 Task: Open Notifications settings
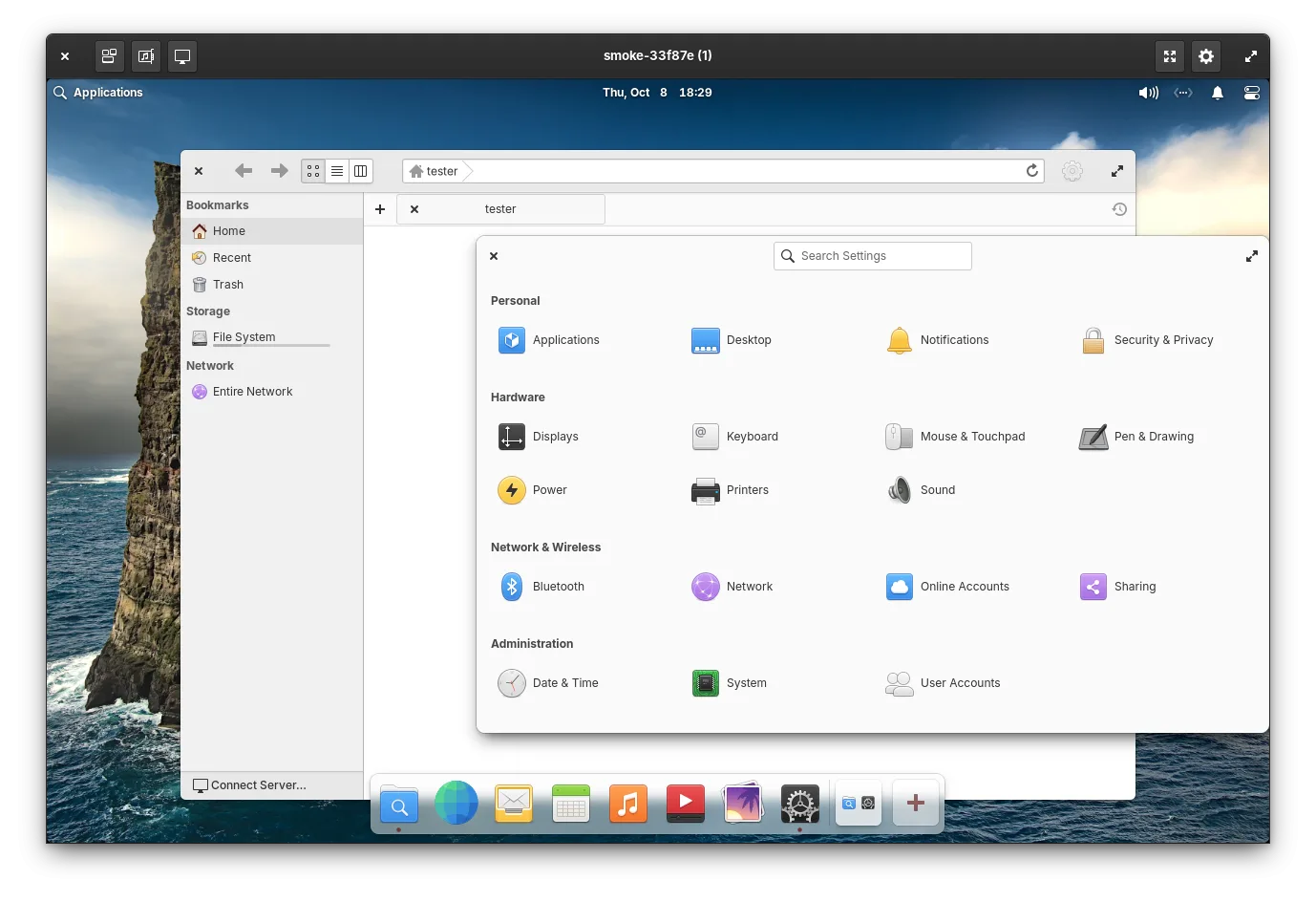pos(938,340)
